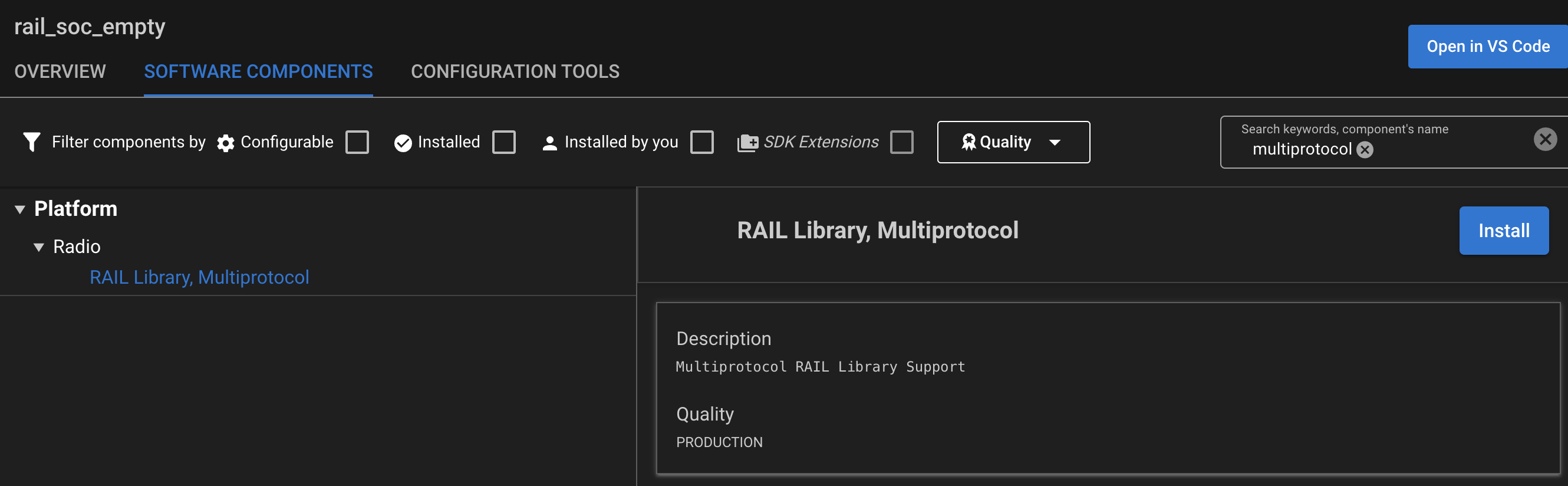Click the rail_soc_empty project title

(90, 27)
